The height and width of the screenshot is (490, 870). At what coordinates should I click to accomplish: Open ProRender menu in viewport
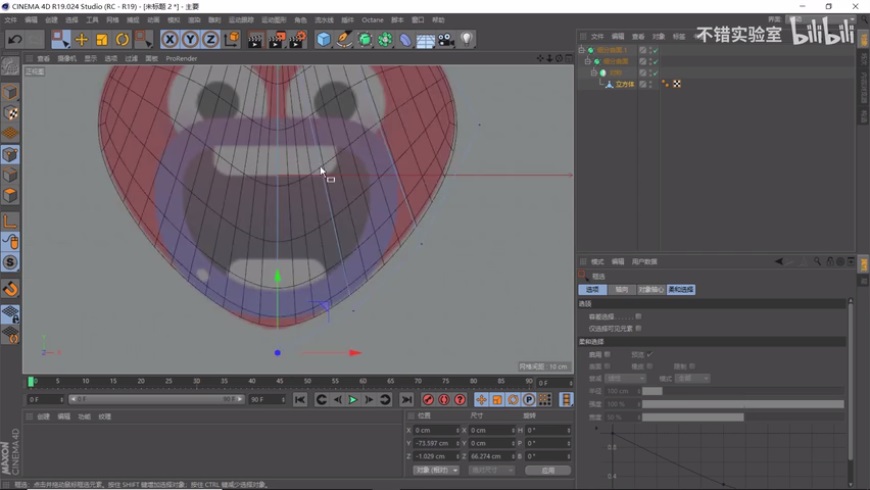(181, 58)
